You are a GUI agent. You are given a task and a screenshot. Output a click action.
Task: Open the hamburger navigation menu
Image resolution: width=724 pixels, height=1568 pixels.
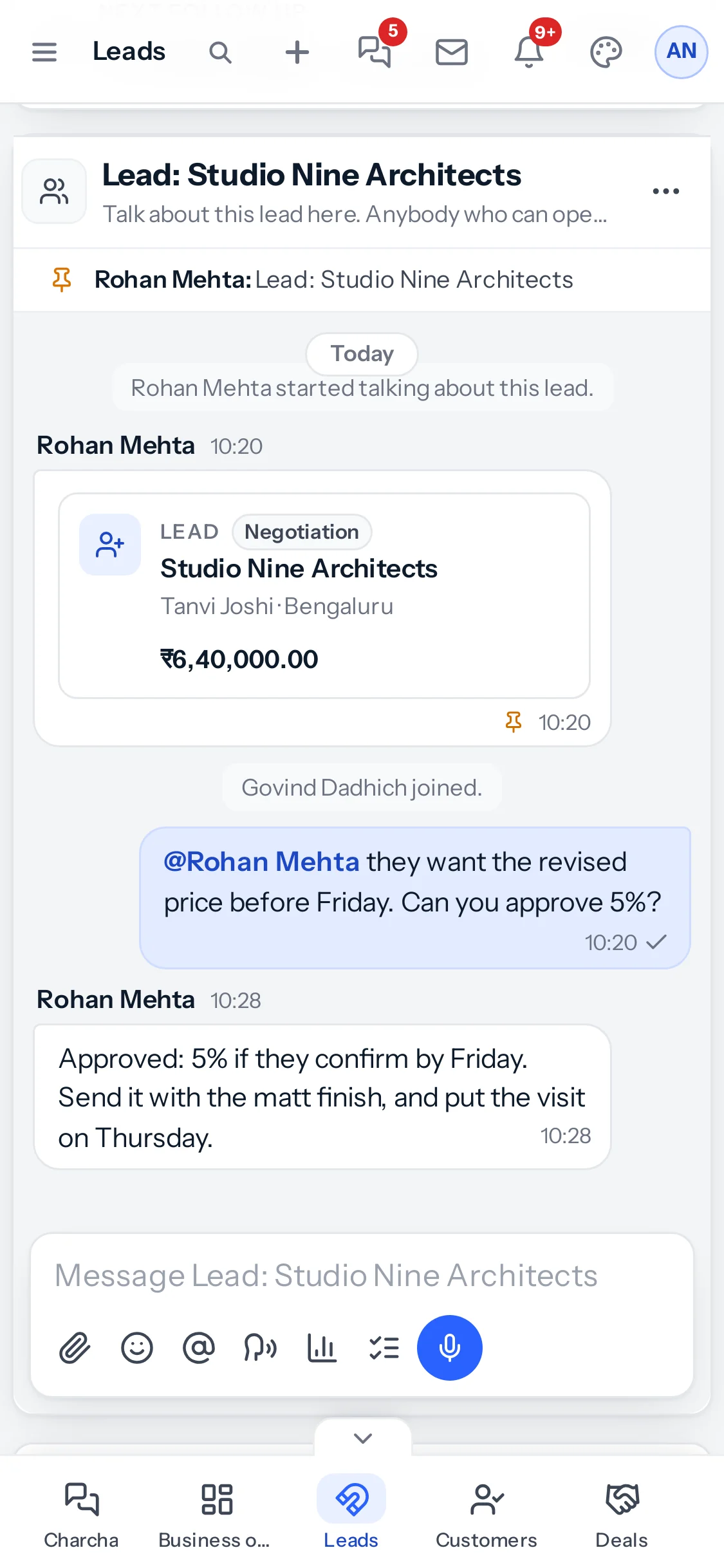click(44, 51)
